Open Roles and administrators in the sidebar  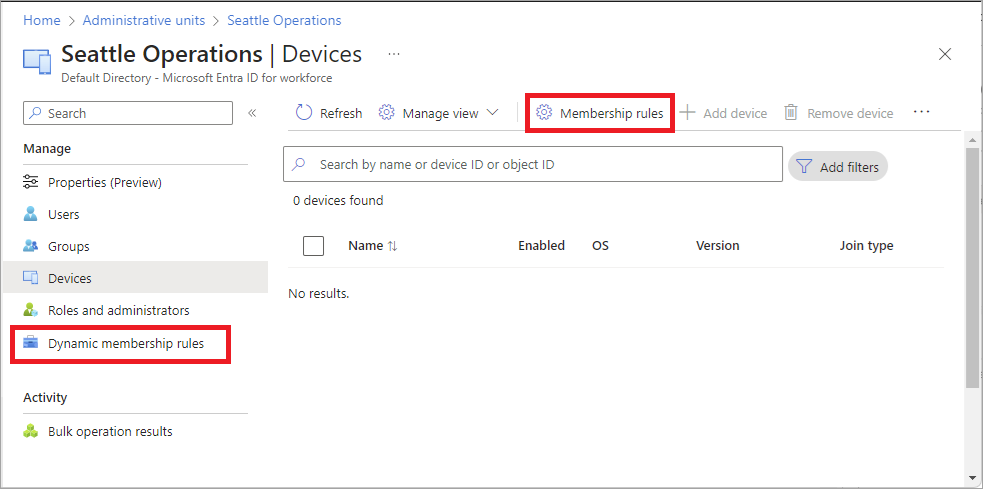coord(118,310)
